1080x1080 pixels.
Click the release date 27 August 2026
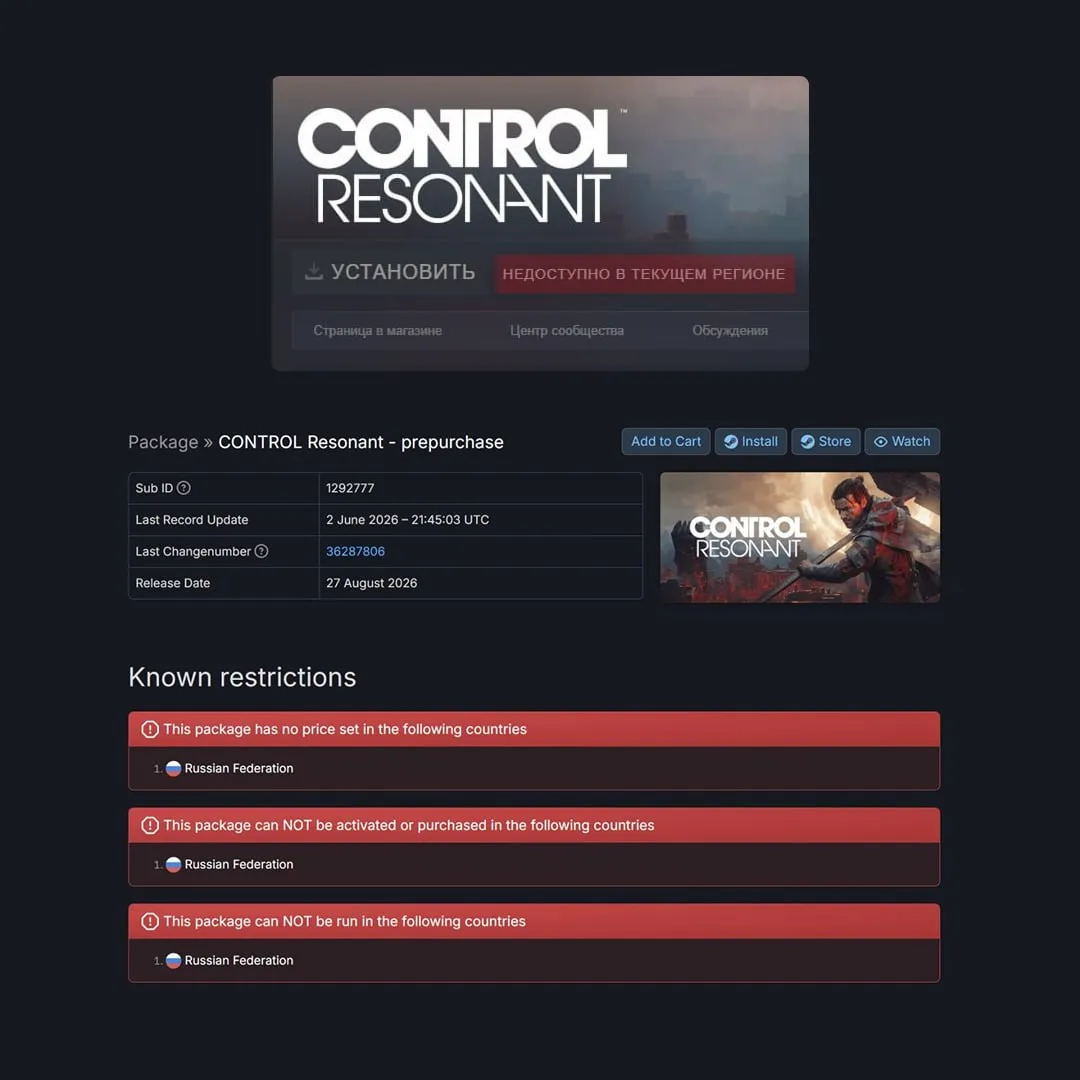click(372, 583)
